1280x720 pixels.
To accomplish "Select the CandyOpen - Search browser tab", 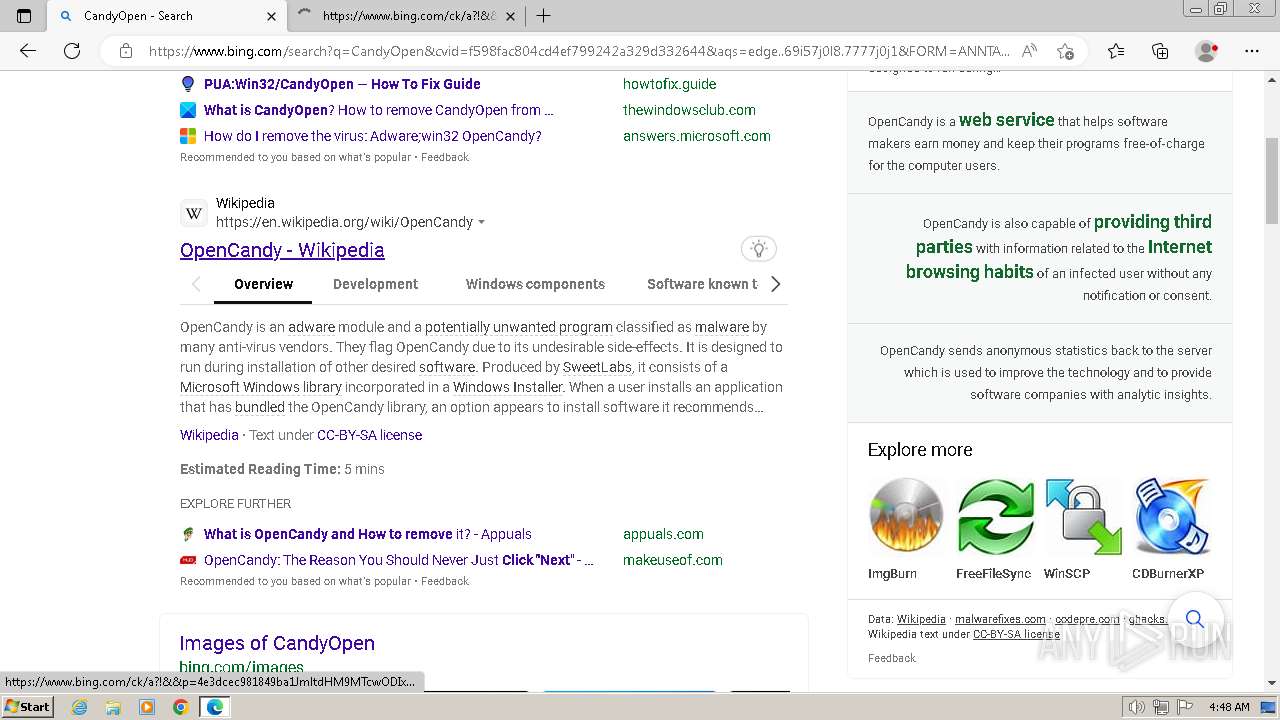I will point(168,16).
